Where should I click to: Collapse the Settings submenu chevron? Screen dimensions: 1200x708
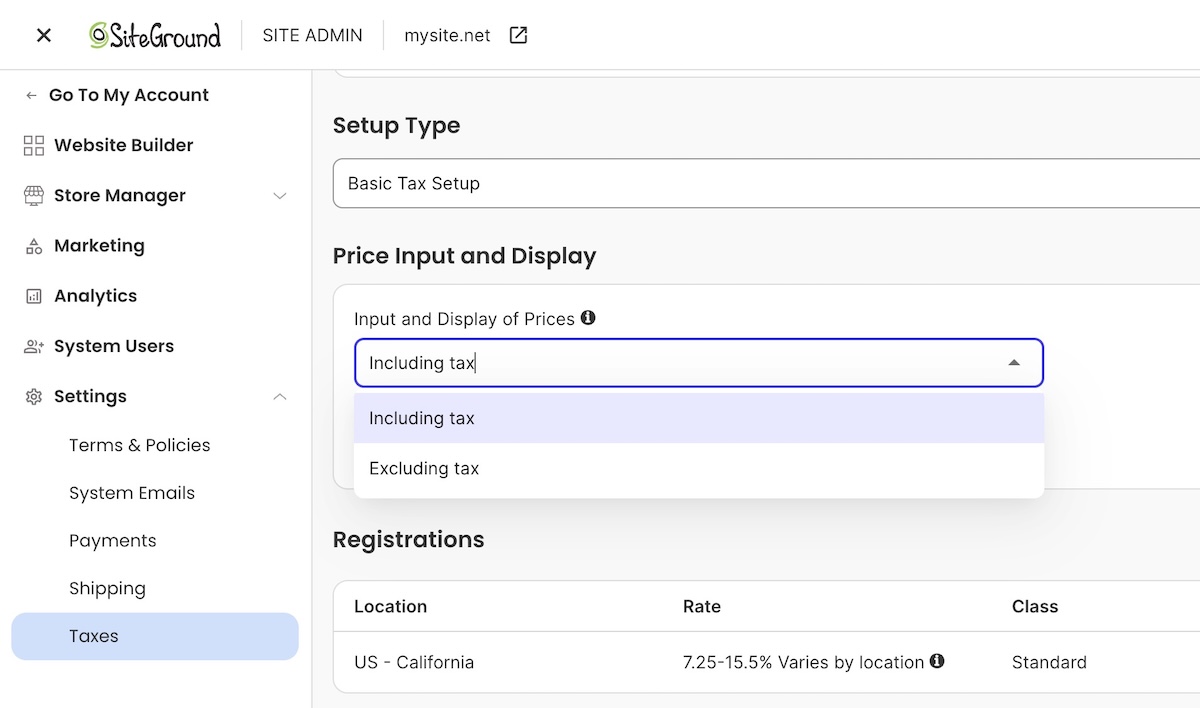[280, 396]
